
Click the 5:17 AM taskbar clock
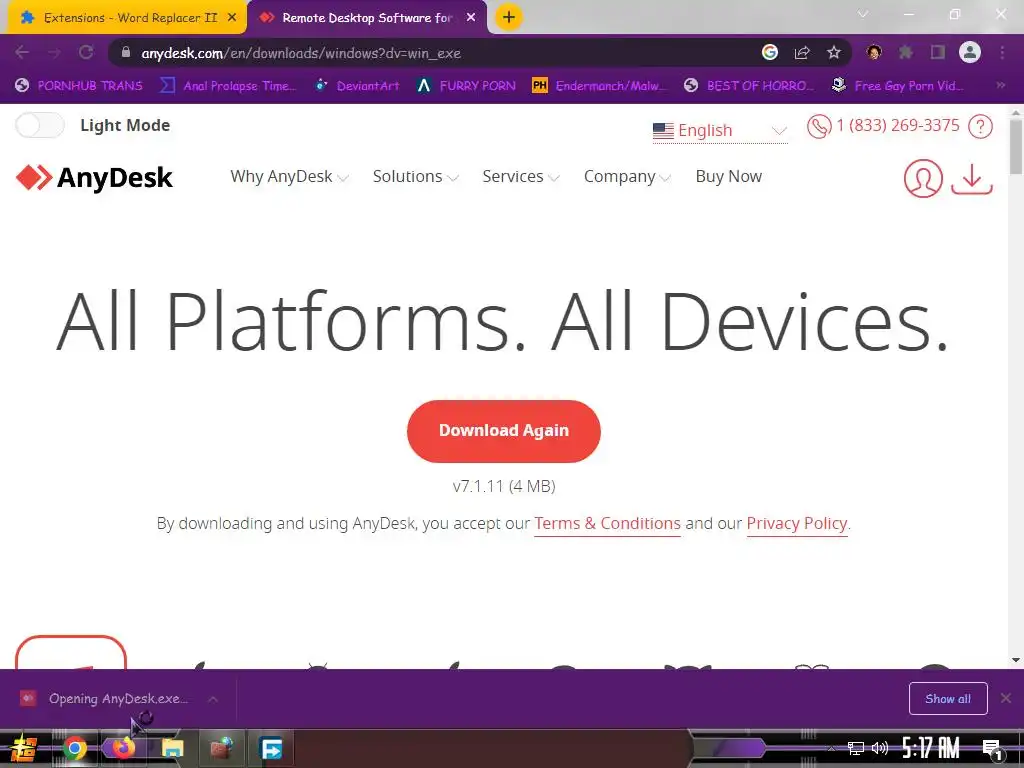[931, 748]
